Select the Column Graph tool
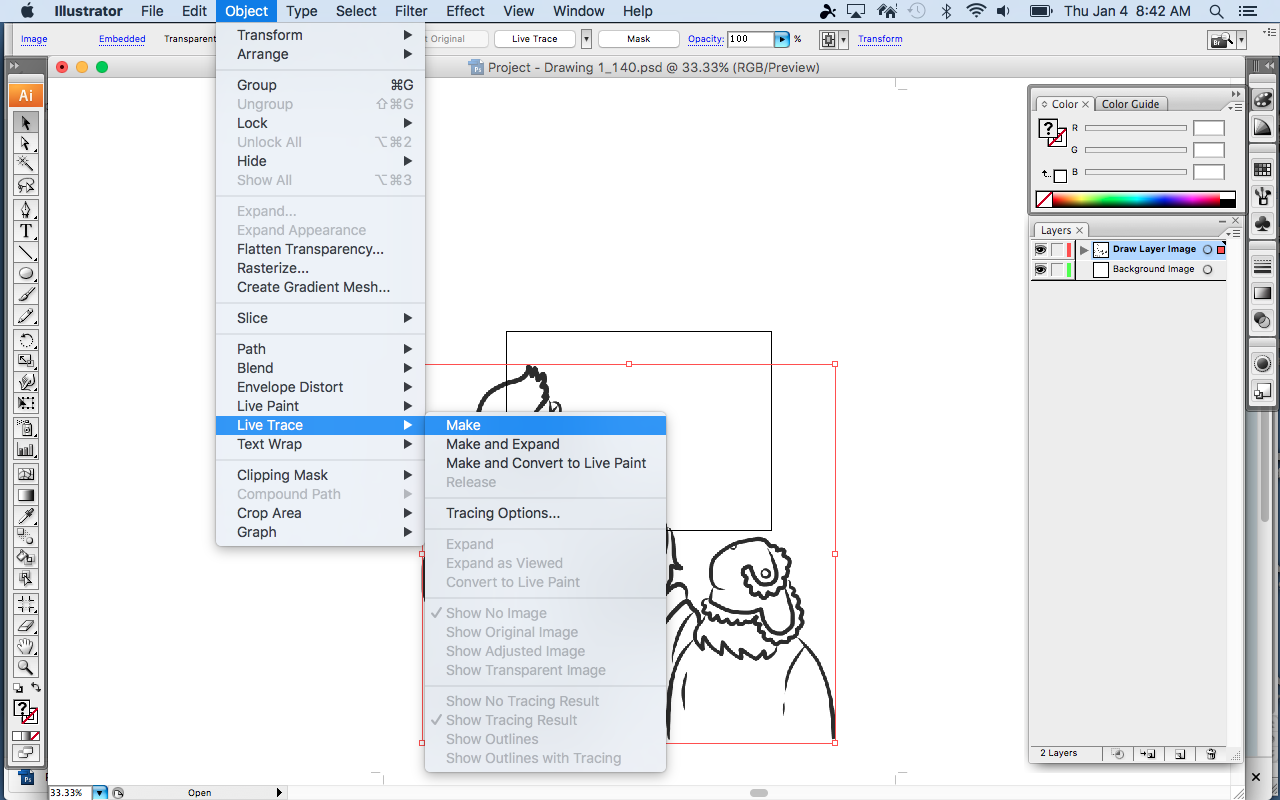The height and width of the screenshot is (800, 1280). pos(26,449)
